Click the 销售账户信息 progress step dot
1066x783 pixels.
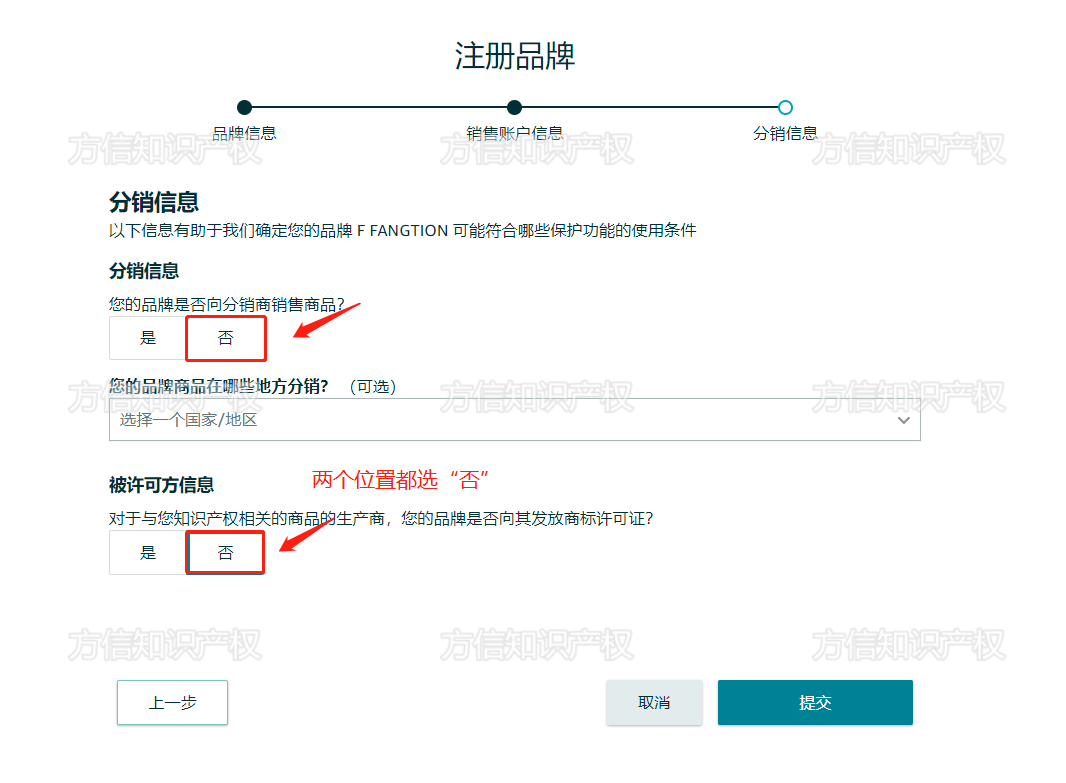[x=514, y=107]
